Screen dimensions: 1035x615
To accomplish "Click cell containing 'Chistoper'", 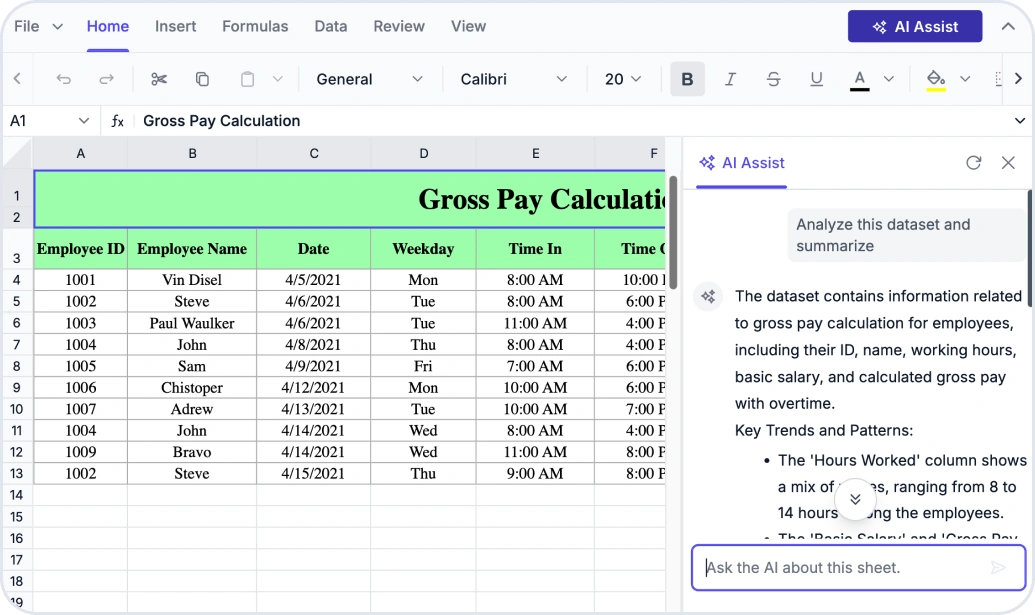I will [192, 387].
